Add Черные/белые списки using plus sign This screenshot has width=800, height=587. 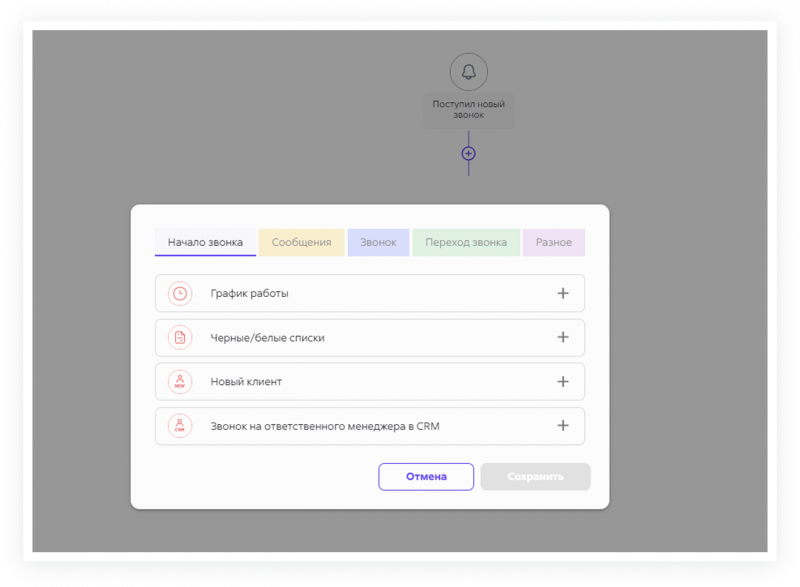562,338
